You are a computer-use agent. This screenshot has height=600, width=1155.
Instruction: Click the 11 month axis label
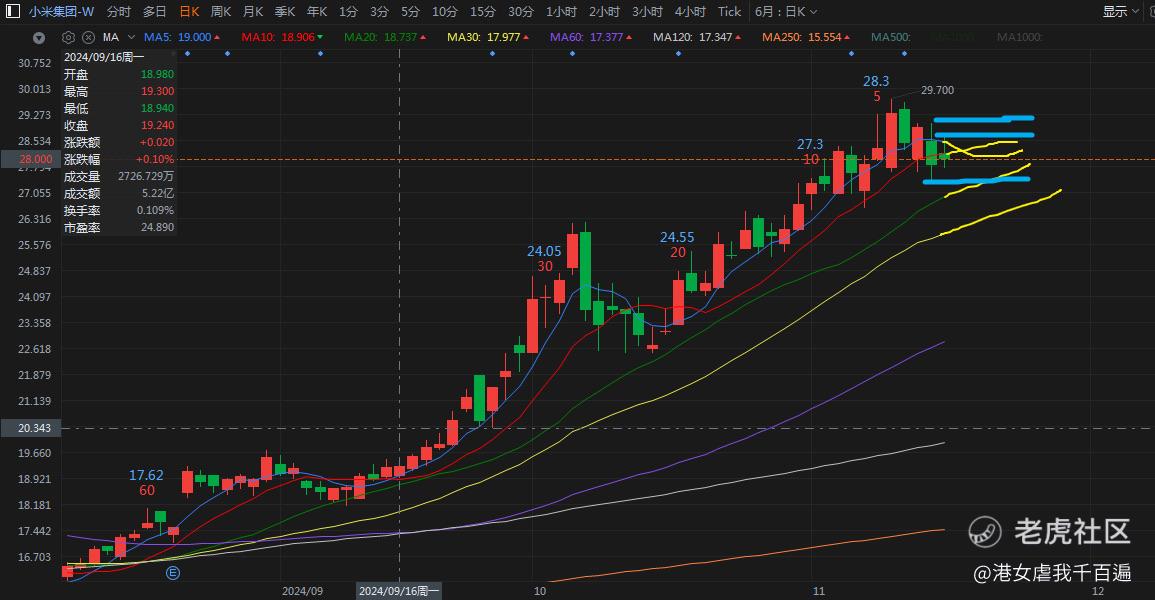pyautogui.click(x=818, y=590)
